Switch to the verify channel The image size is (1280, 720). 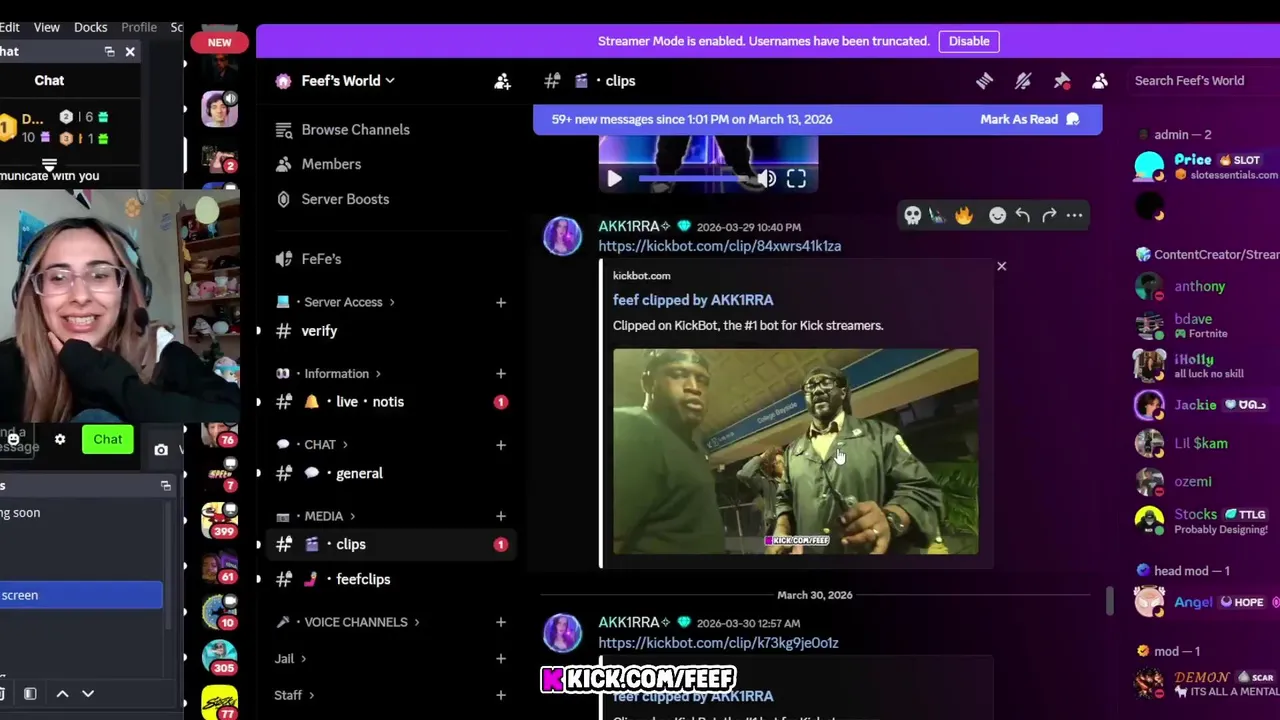[390, 331]
